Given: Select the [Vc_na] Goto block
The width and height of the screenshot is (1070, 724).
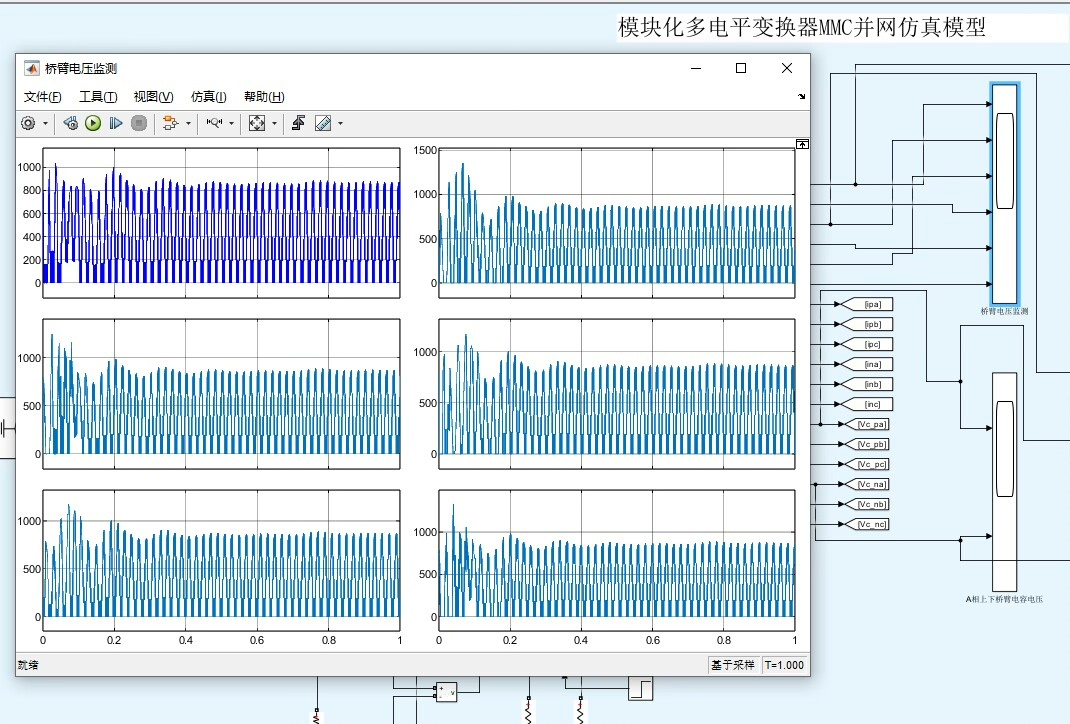Looking at the screenshot, I should click(867, 484).
